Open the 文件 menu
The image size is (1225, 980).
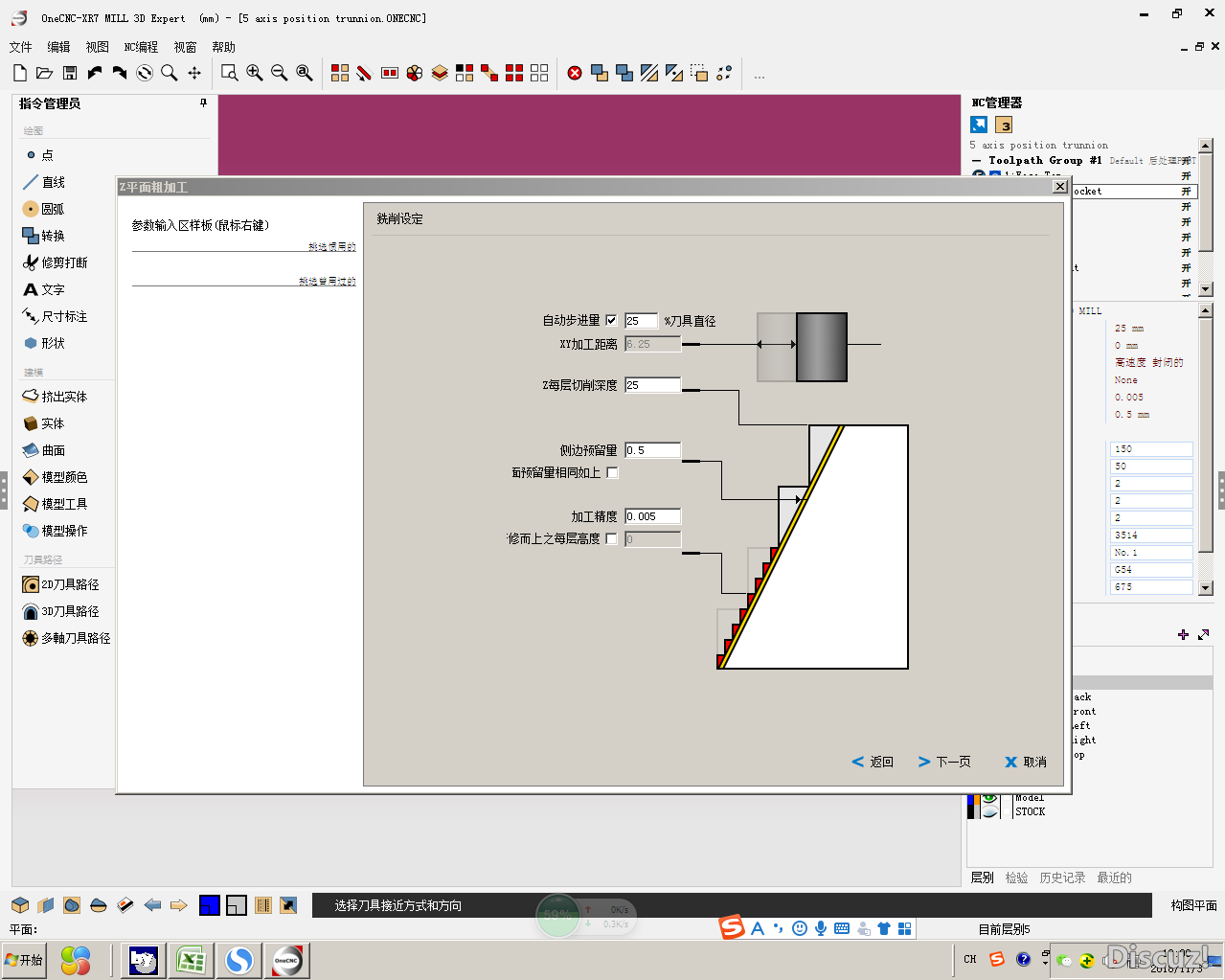point(20,47)
